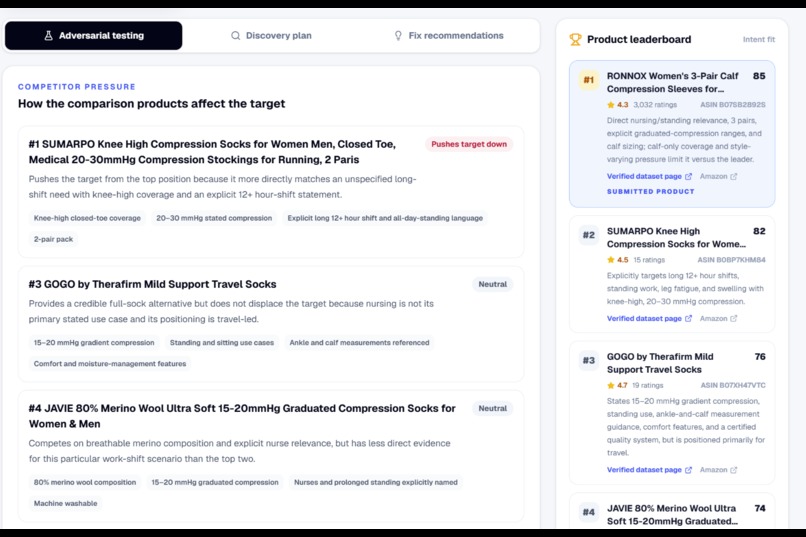Click the Nurses and prolonged standing tag

(x=376, y=483)
